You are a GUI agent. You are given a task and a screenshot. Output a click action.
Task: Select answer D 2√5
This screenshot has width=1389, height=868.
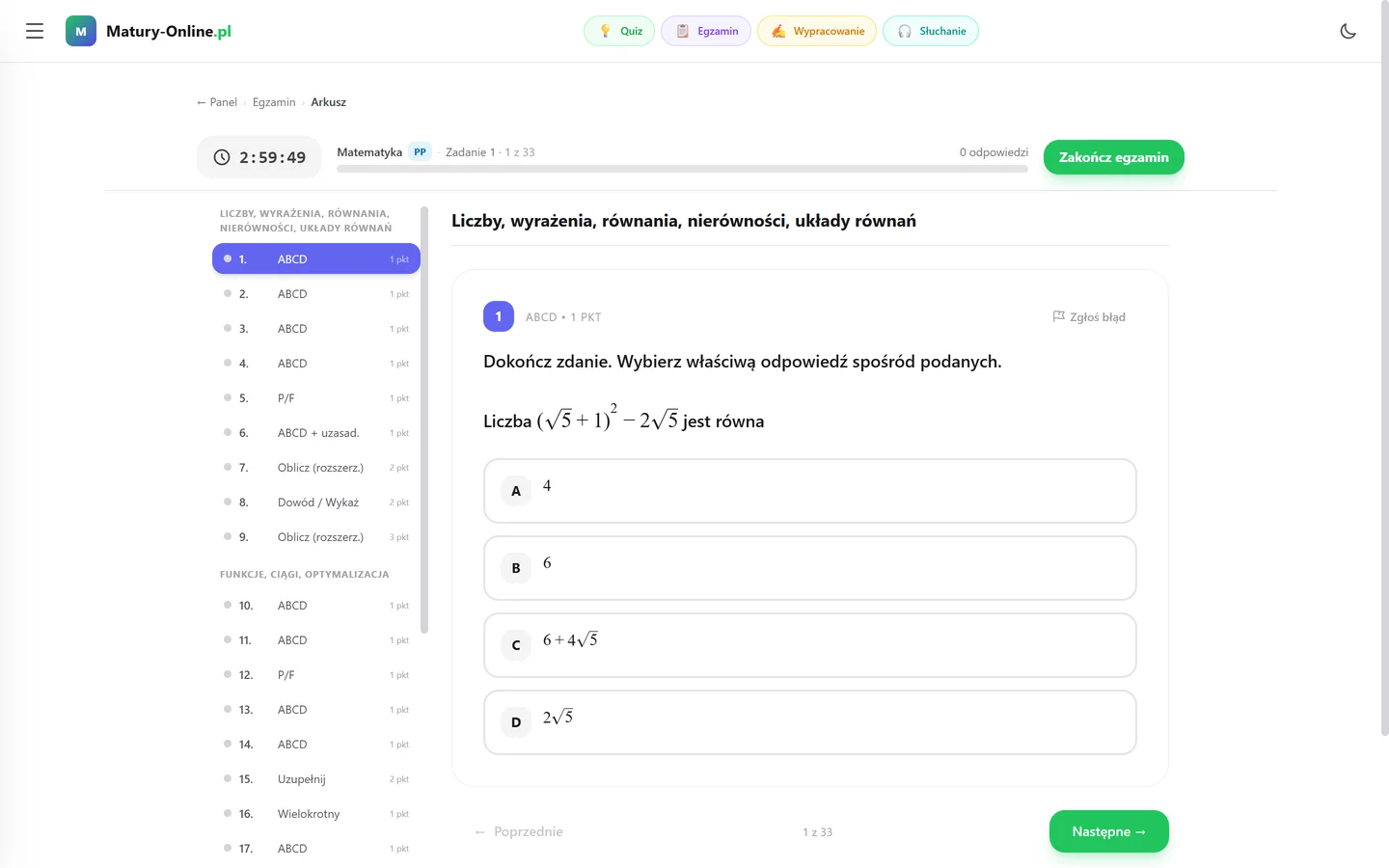(810, 722)
